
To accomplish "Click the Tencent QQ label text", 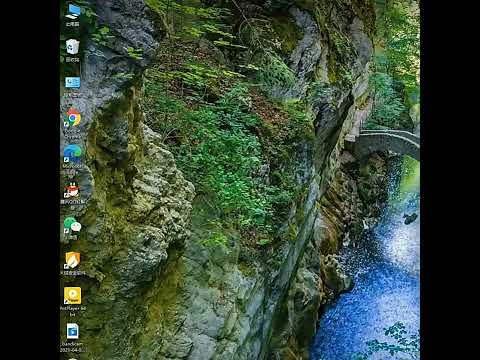I will pos(73,204).
